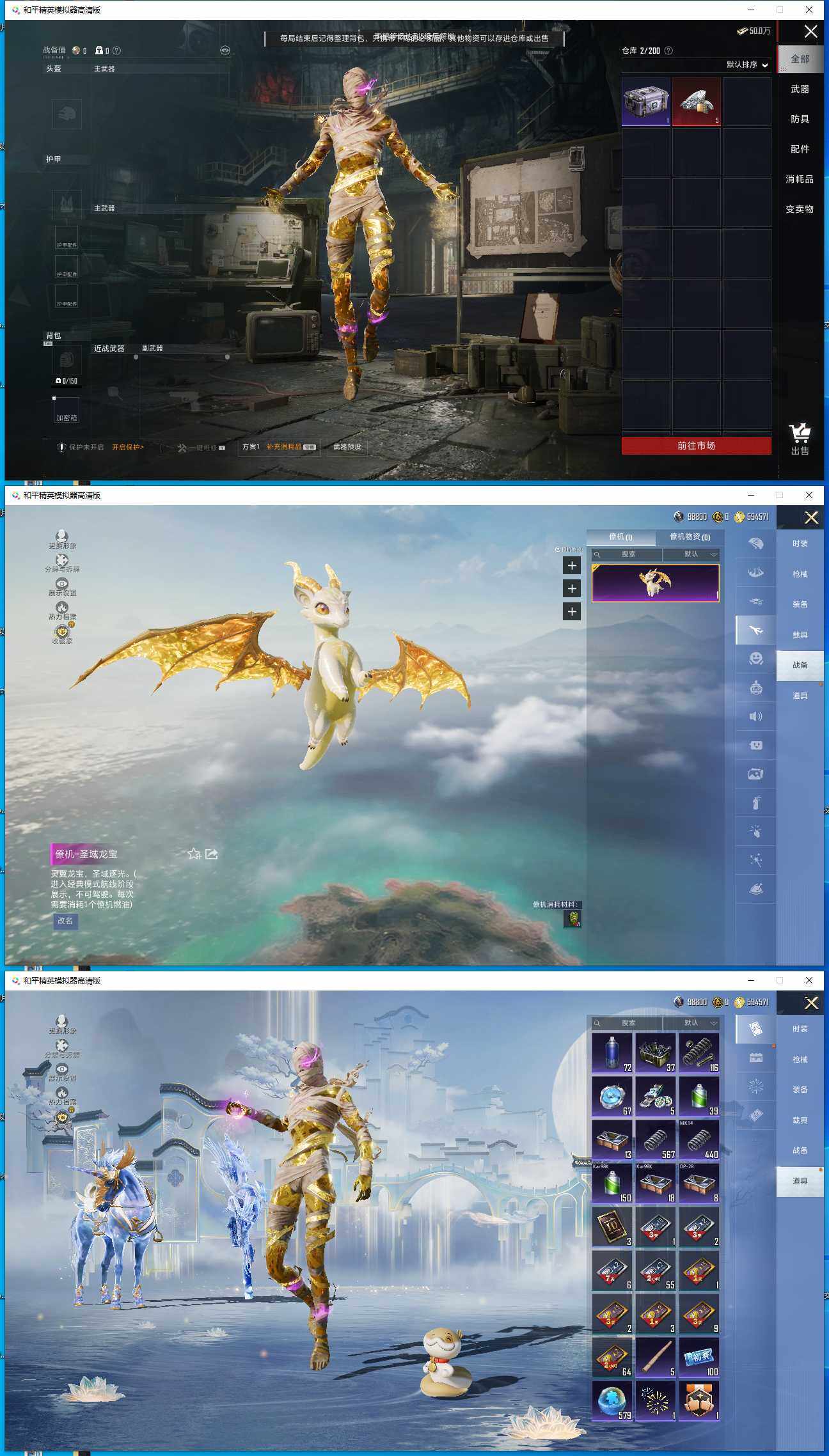Select the magic wand icon in 战备 sidebar
Viewport: 829px width, 1456px height.
coord(756,860)
